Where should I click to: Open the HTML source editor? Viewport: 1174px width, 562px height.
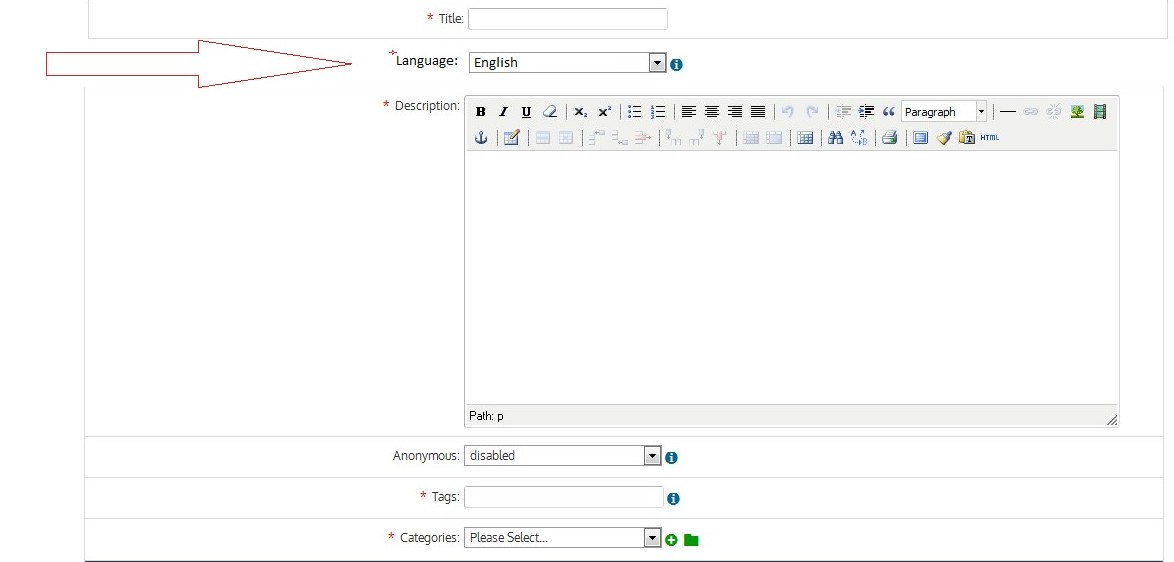pyautogui.click(x=990, y=138)
